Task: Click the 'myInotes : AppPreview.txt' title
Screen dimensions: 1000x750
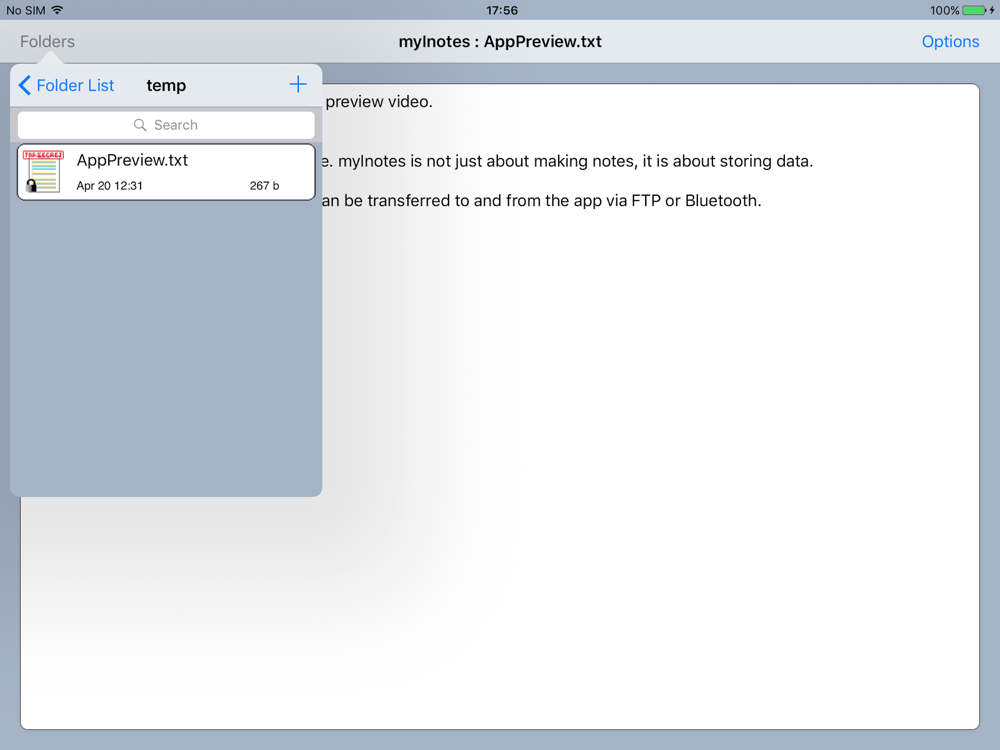Action: tap(500, 42)
